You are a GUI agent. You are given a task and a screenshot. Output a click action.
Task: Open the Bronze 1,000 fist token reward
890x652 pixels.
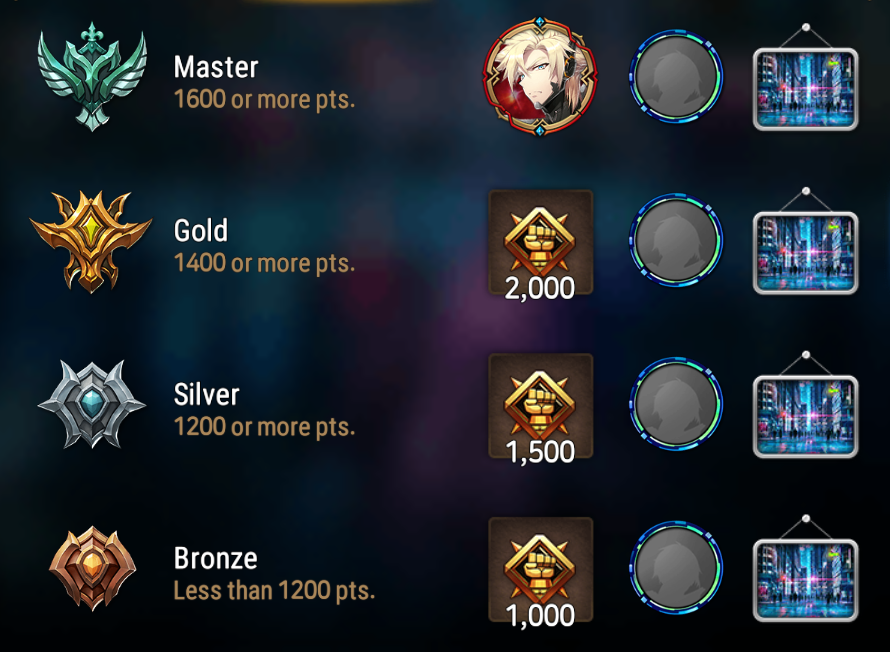click(540, 572)
